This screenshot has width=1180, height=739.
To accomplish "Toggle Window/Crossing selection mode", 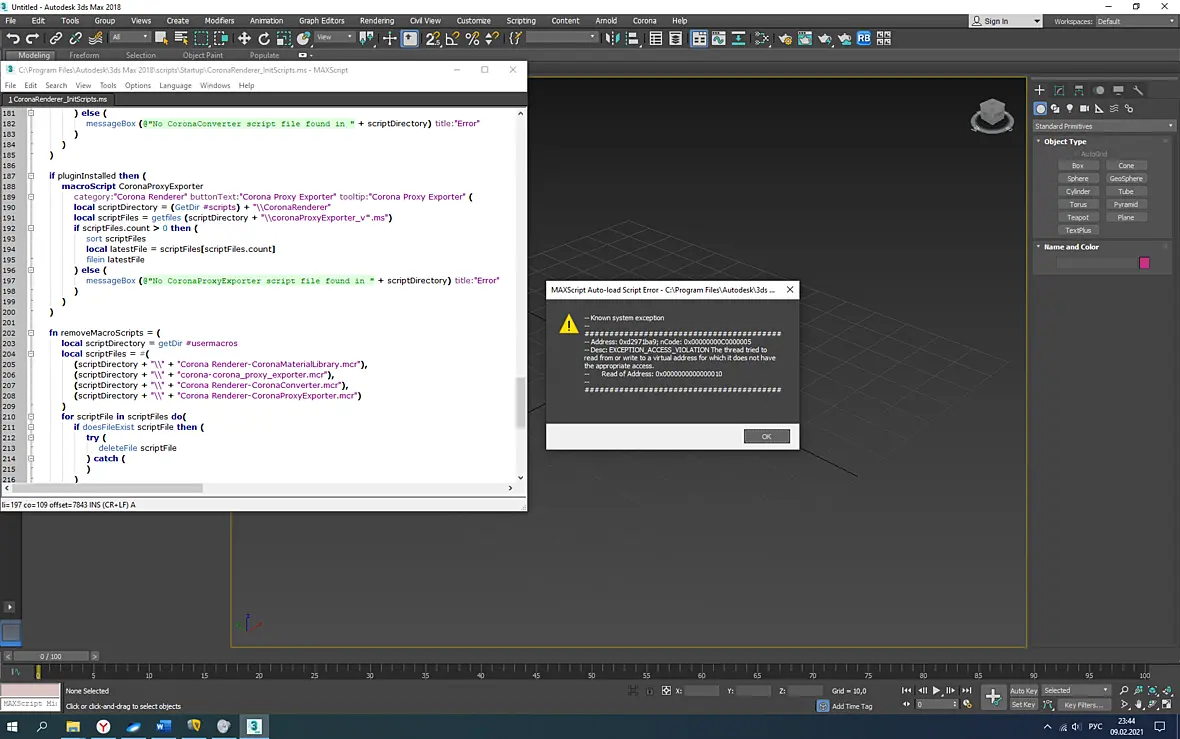I will 221,38.
